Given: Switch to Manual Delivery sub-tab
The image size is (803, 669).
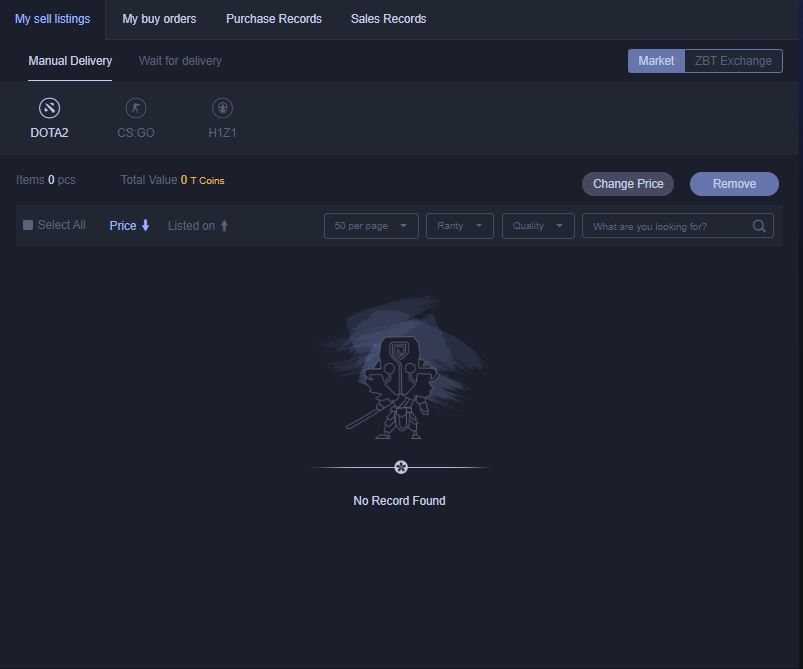Looking at the screenshot, I should point(70,61).
